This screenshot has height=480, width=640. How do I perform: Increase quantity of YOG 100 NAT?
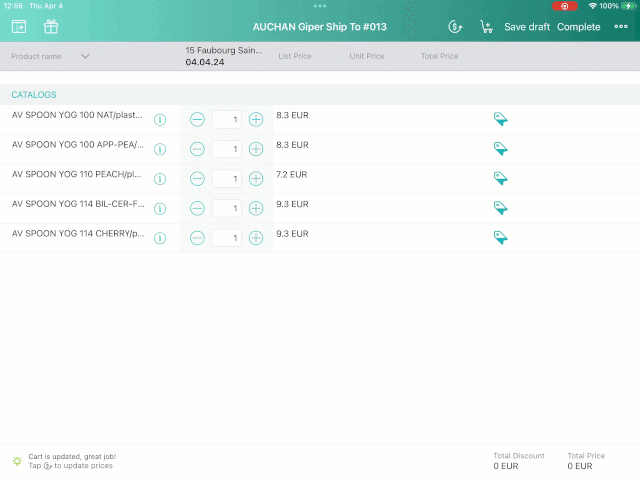point(256,120)
